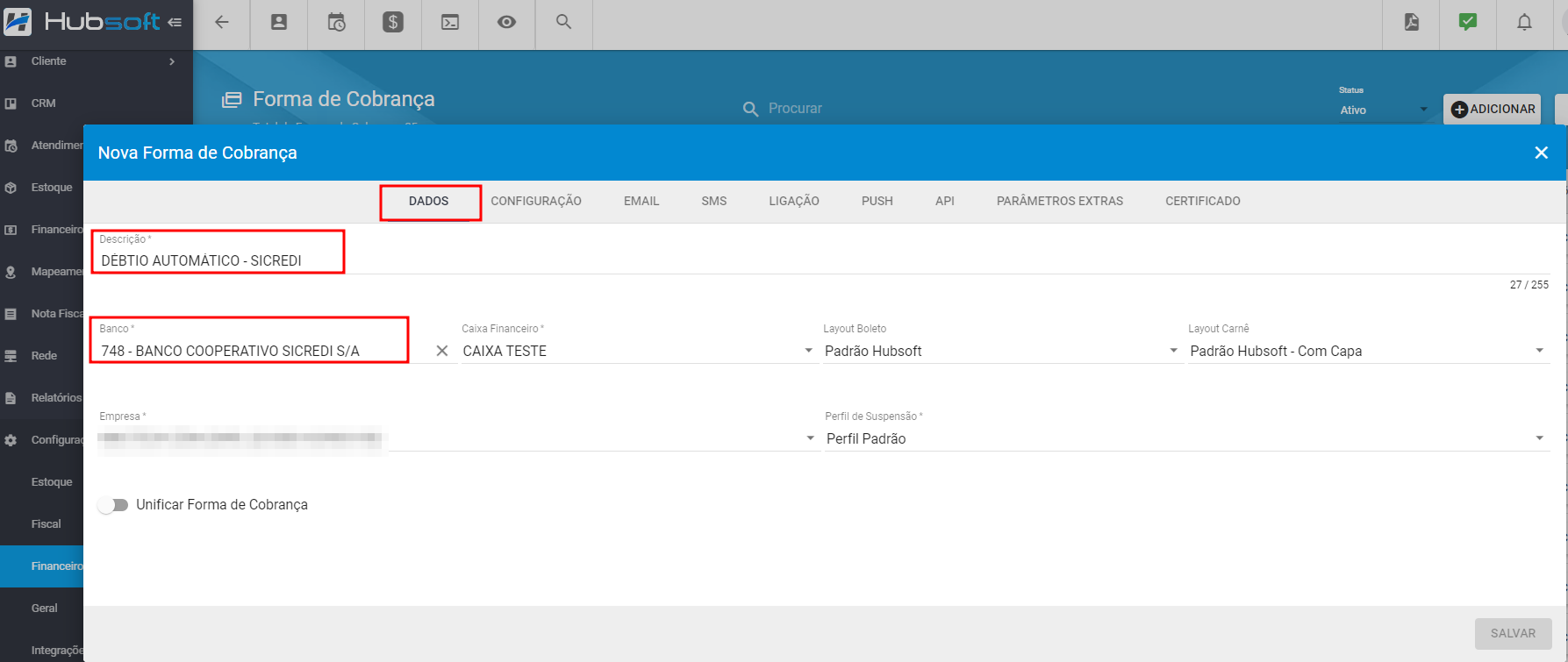Click the Hubsoft logo

coord(82,22)
